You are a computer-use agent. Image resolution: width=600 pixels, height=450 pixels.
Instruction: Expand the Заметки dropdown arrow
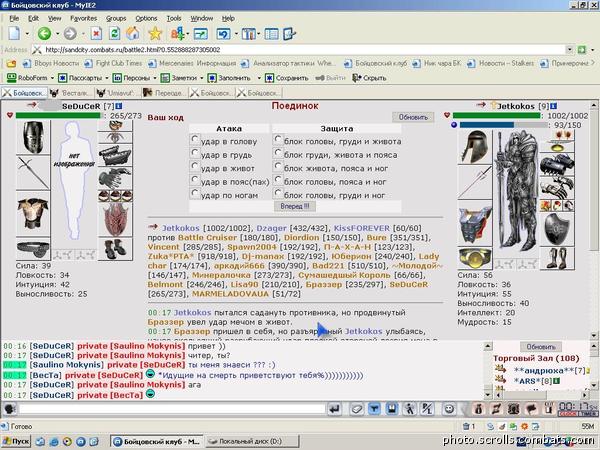tap(202, 78)
